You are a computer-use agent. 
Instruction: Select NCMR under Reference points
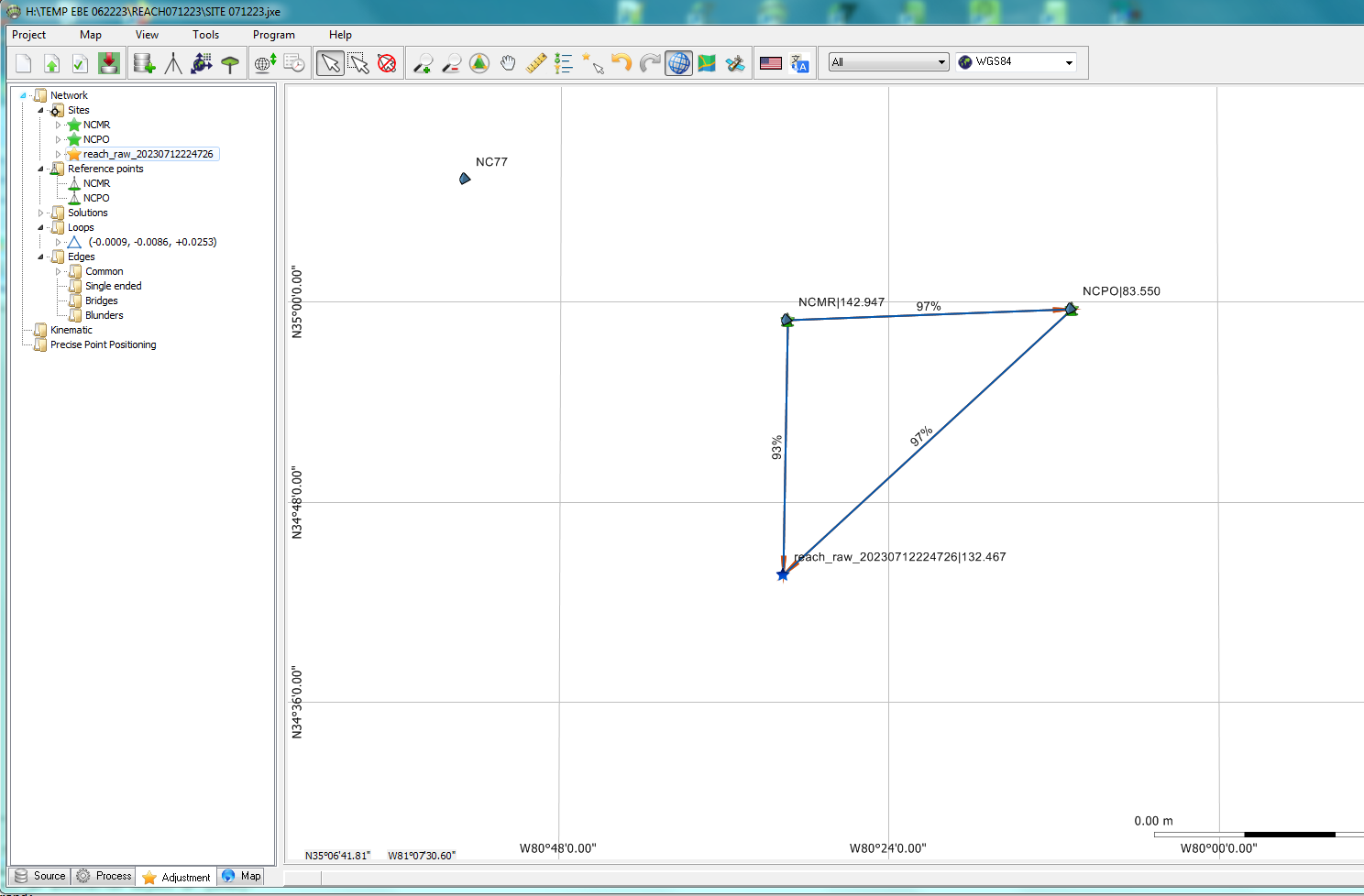96,183
